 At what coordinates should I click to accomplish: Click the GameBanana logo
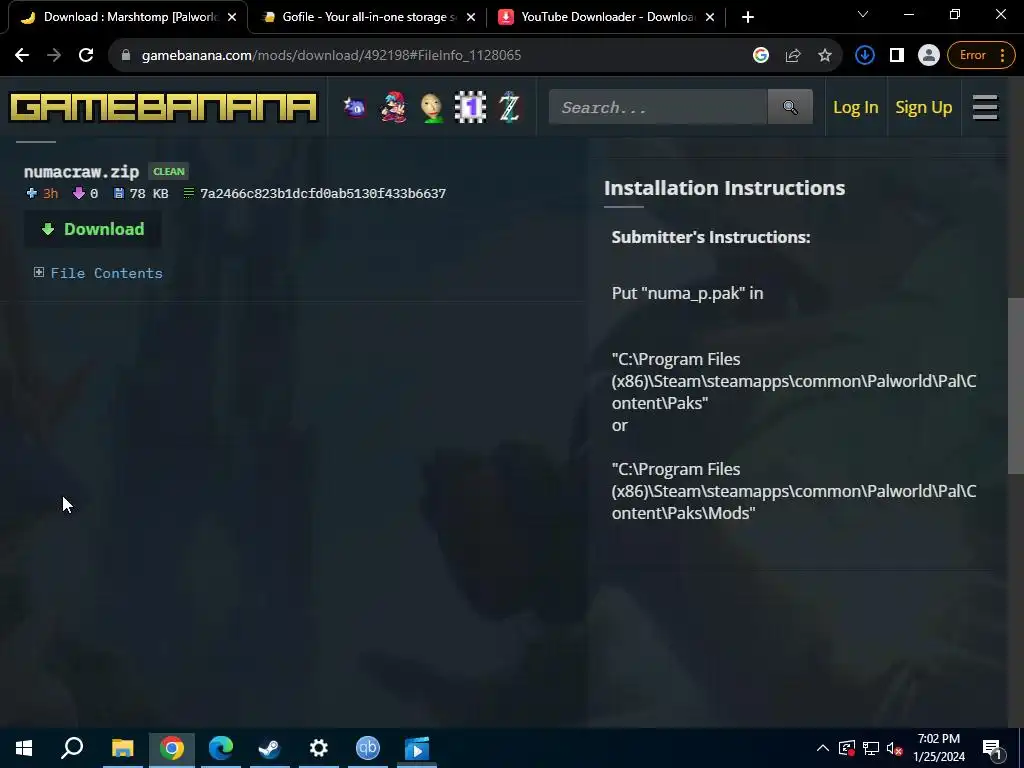click(x=163, y=107)
